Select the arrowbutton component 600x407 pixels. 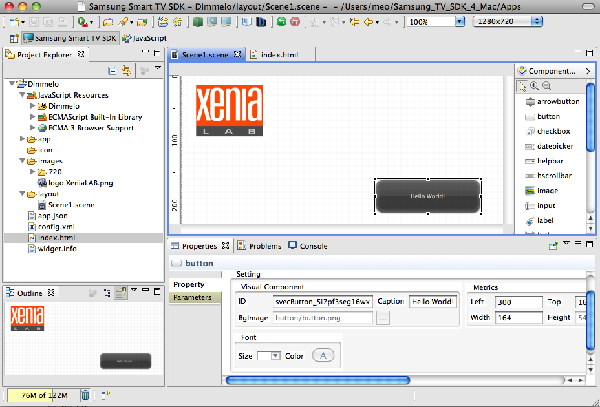coord(552,102)
